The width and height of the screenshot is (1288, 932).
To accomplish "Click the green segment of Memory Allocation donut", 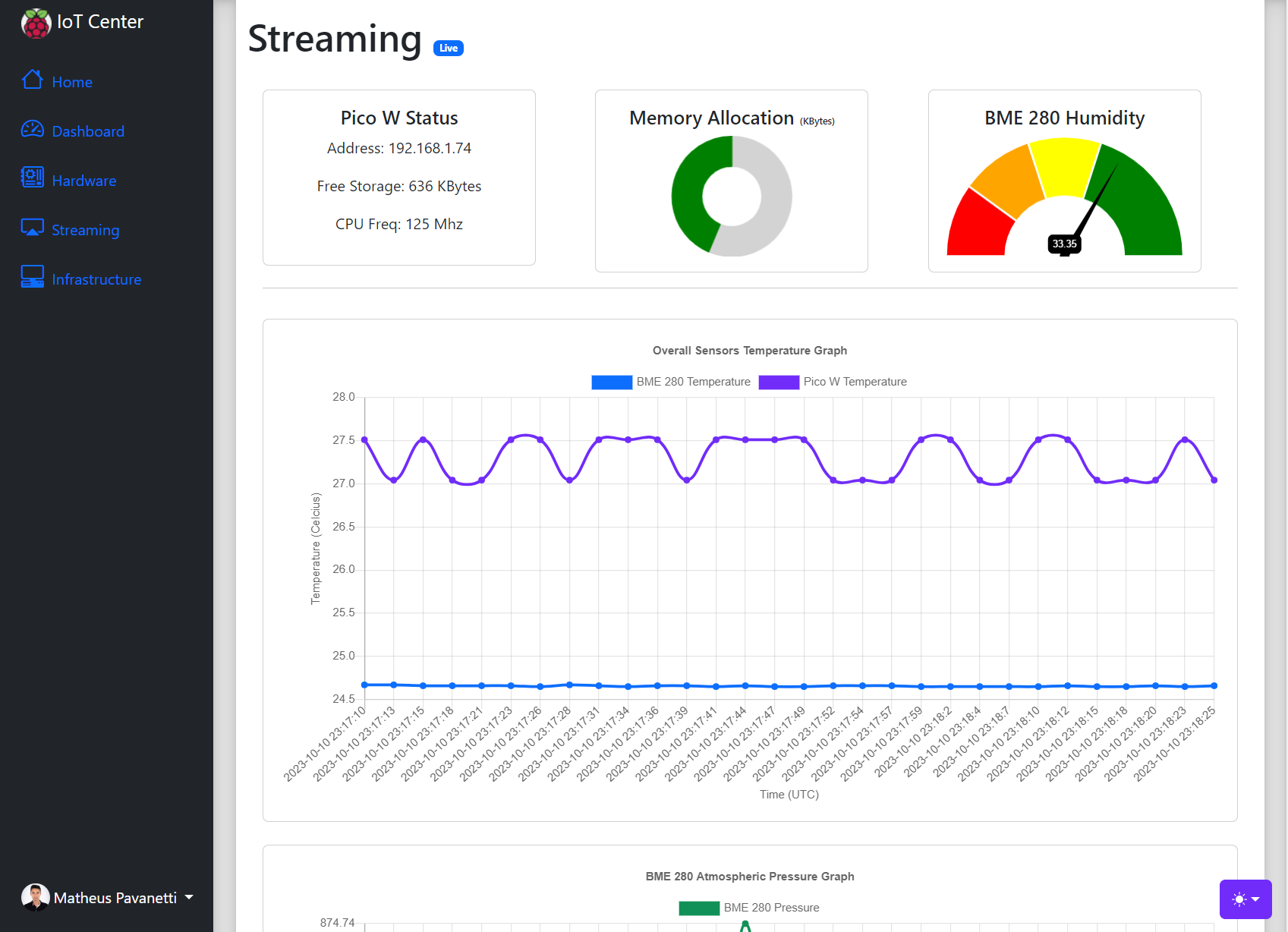I will pyautogui.click(x=687, y=196).
